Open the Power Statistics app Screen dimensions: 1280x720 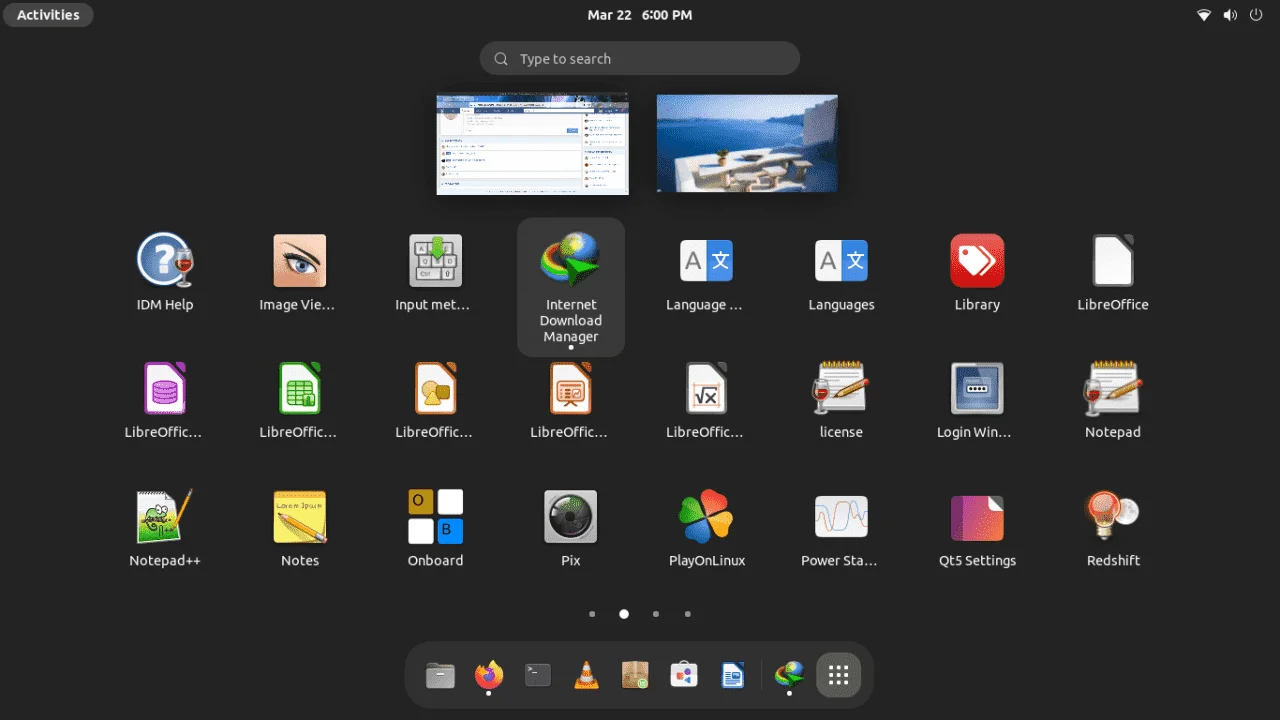pyautogui.click(x=841, y=529)
